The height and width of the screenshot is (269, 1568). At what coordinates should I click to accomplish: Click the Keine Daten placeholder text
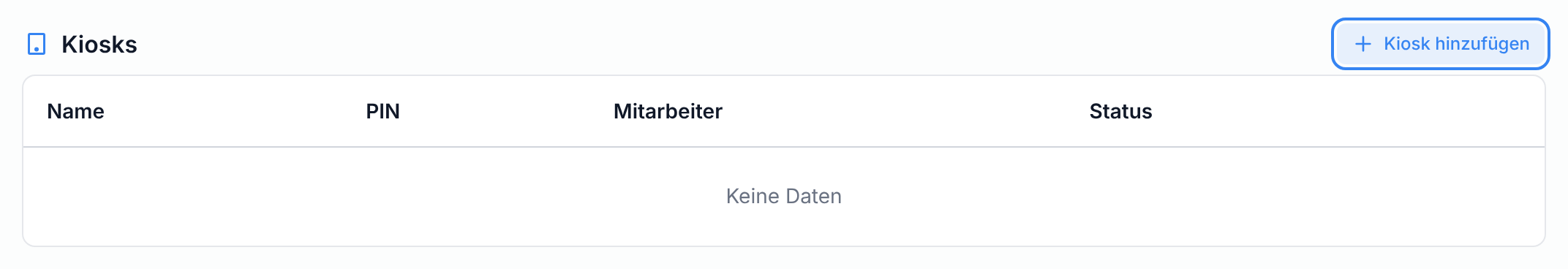tap(784, 196)
